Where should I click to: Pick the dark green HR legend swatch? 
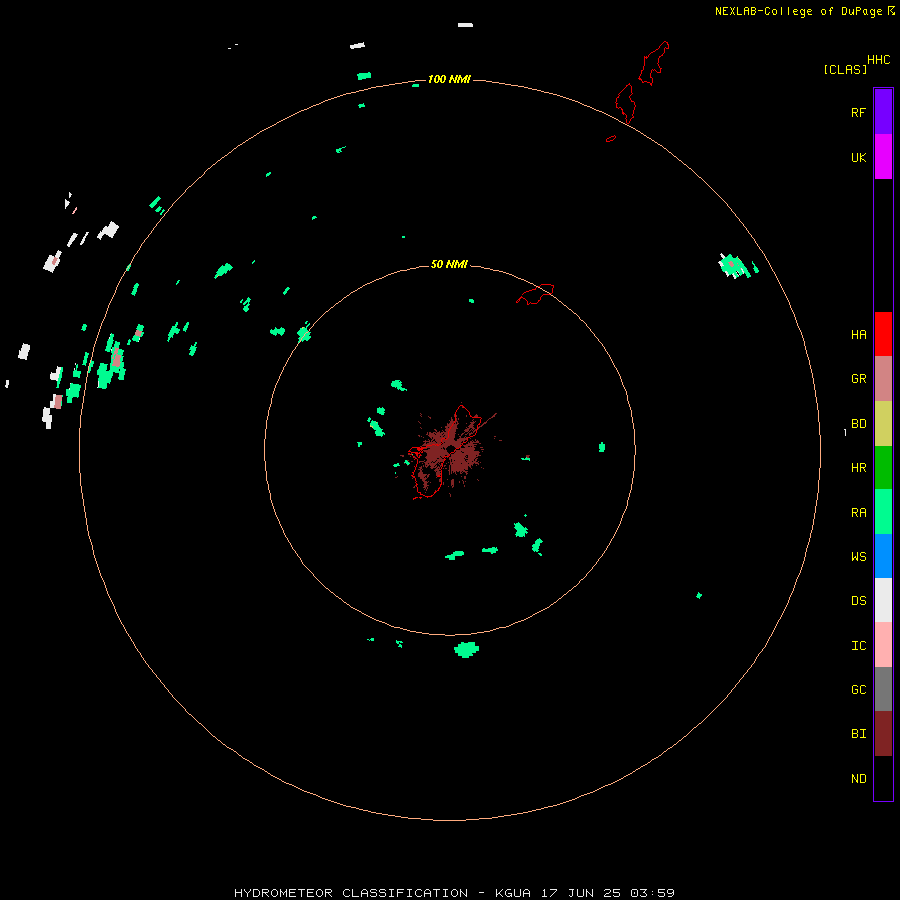click(883, 468)
